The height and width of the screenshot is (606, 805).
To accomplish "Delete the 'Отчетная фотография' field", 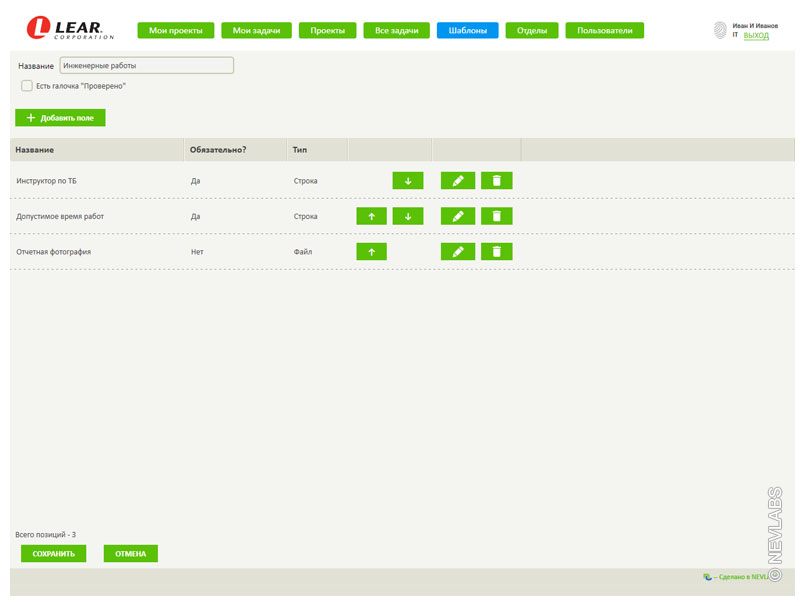I will 496,252.
